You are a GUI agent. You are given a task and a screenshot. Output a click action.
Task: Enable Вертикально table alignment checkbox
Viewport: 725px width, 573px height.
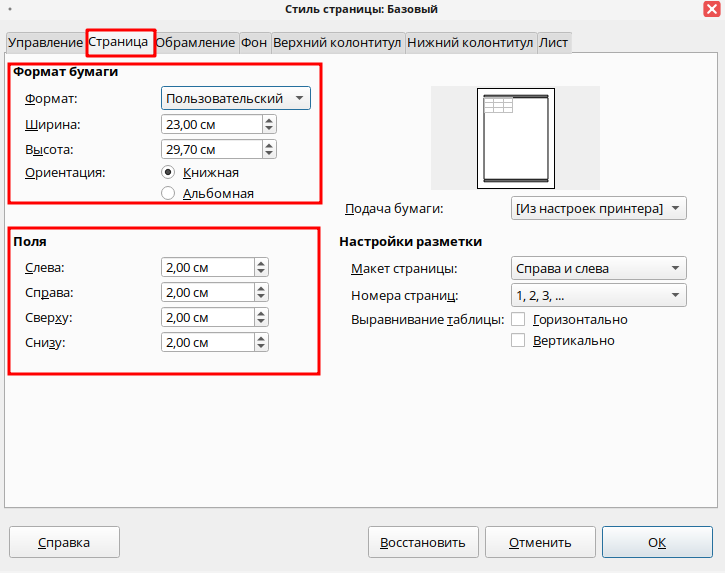[x=518, y=340]
